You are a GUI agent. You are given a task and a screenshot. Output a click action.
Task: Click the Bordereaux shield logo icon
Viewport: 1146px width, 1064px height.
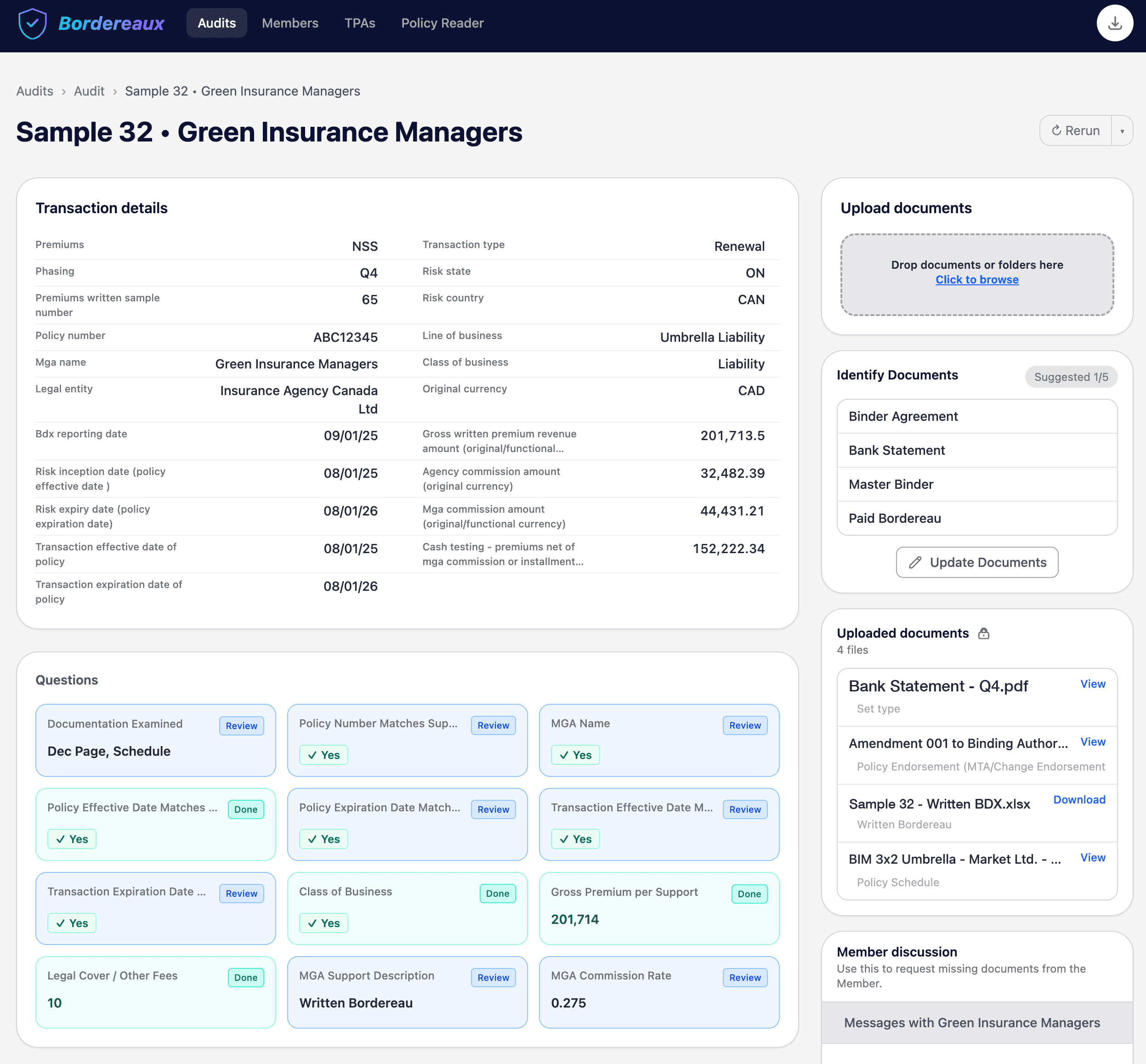point(32,23)
